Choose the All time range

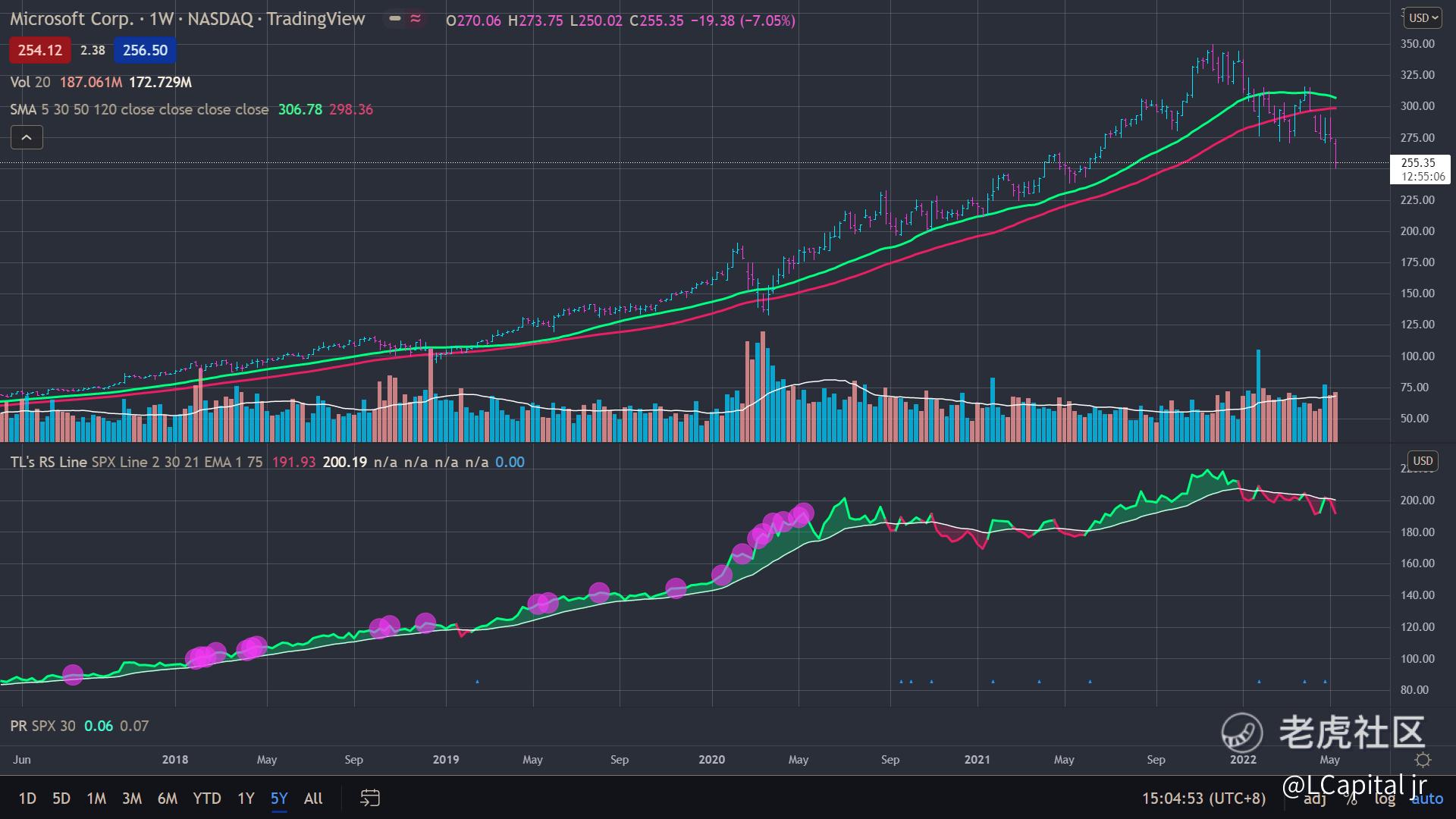pos(313,798)
